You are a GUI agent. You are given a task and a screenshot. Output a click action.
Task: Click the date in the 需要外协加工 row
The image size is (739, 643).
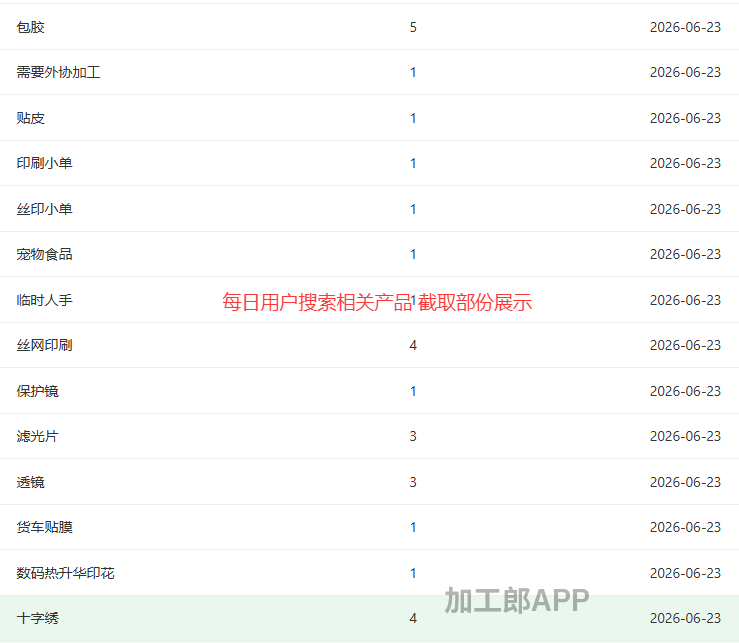point(685,72)
